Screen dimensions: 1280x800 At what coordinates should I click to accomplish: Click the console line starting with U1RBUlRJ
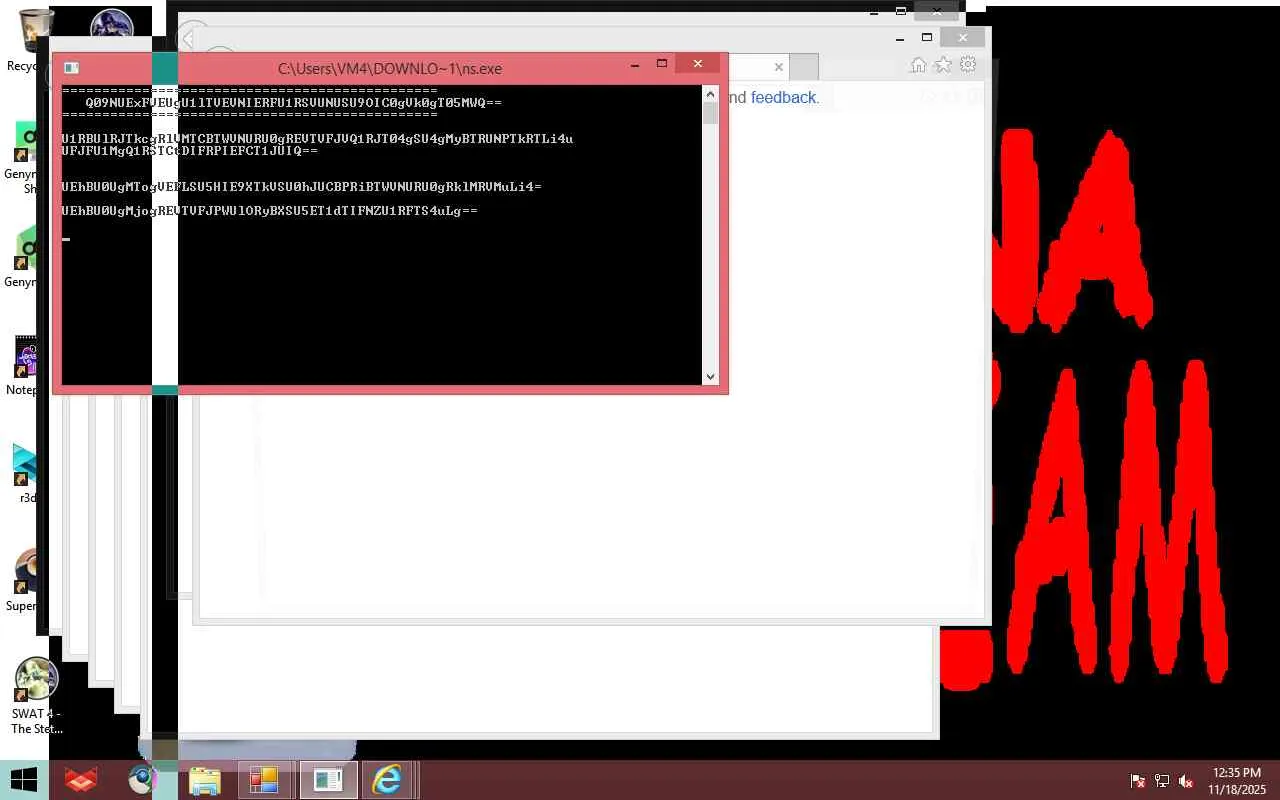coord(317,138)
